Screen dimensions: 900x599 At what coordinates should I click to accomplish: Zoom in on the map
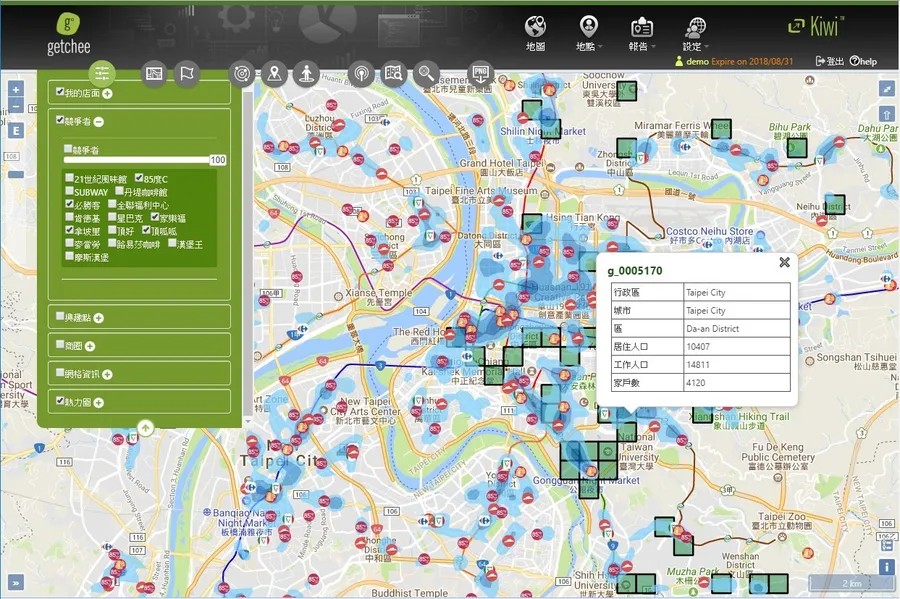tap(16, 90)
